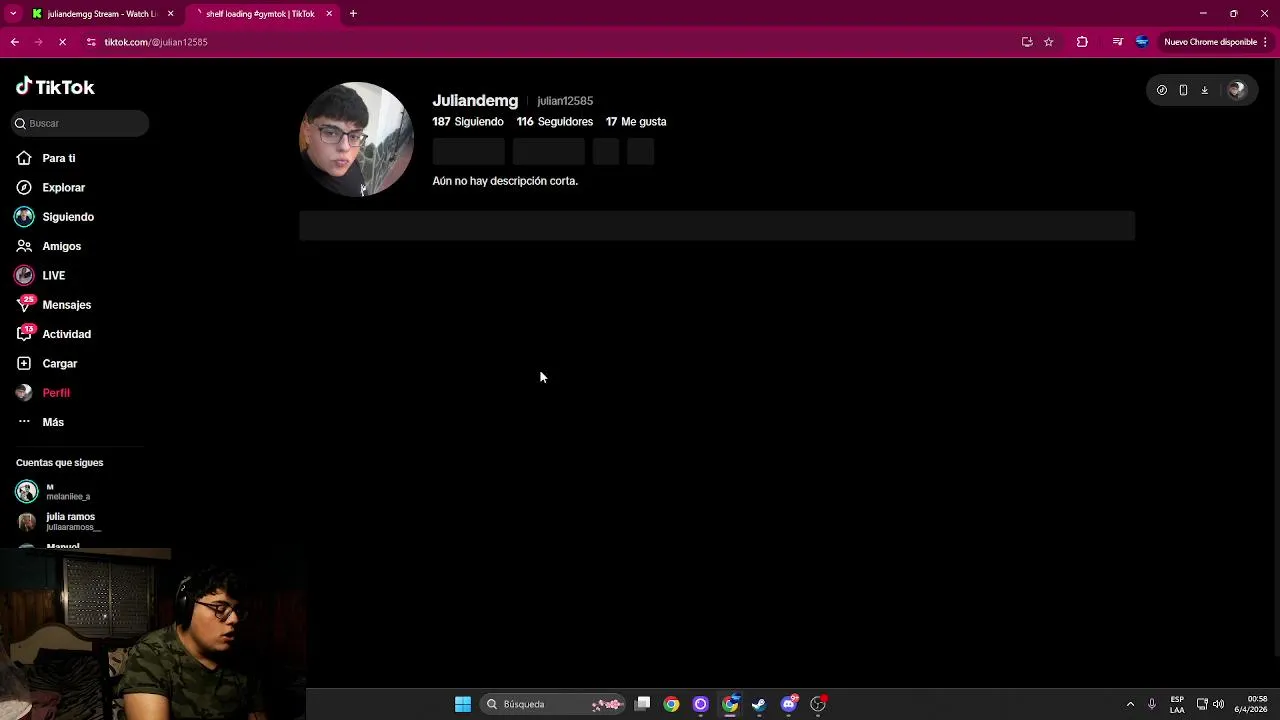Click the TikTok logo
This screenshot has width=1280, height=720.
tap(55, 87)
